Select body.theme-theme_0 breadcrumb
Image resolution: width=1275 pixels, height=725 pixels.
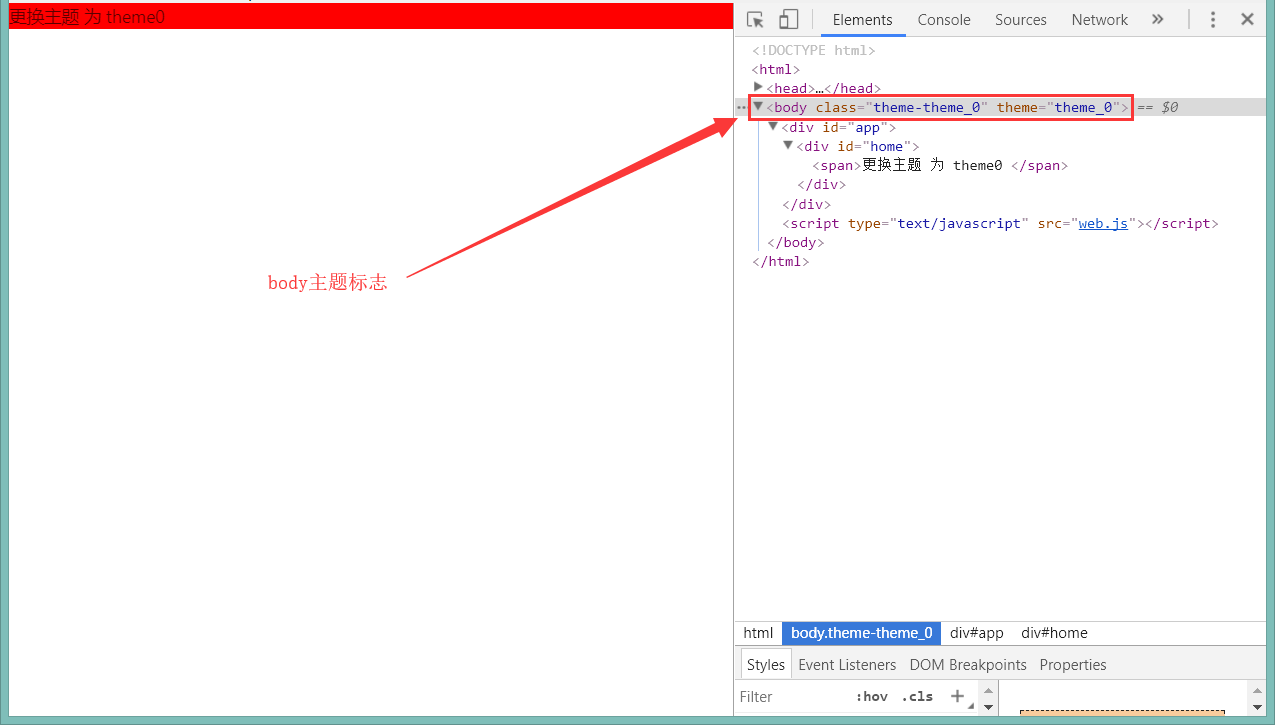(861, 633)
